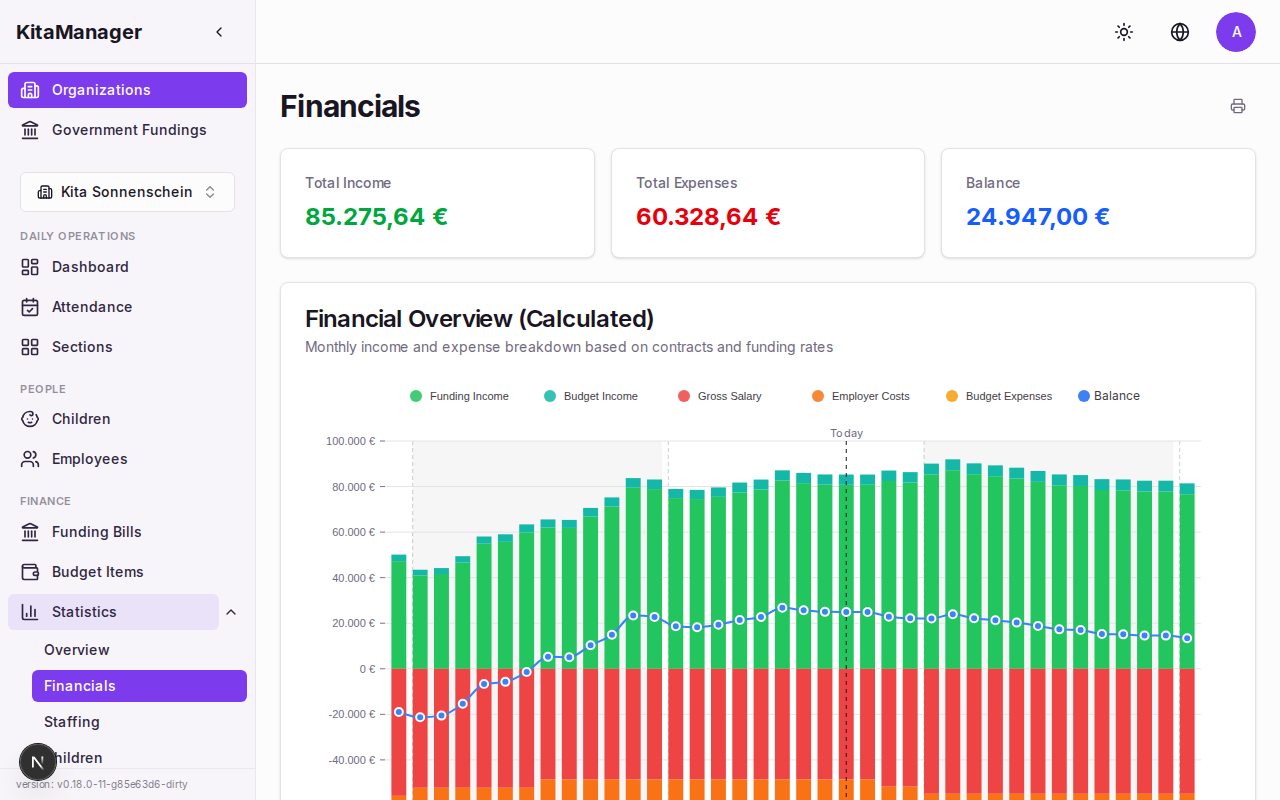Toggle light/dark theme with the sun icon
The width and height of the screenshot is (1280, 800).
click(x=1124, y=32)
